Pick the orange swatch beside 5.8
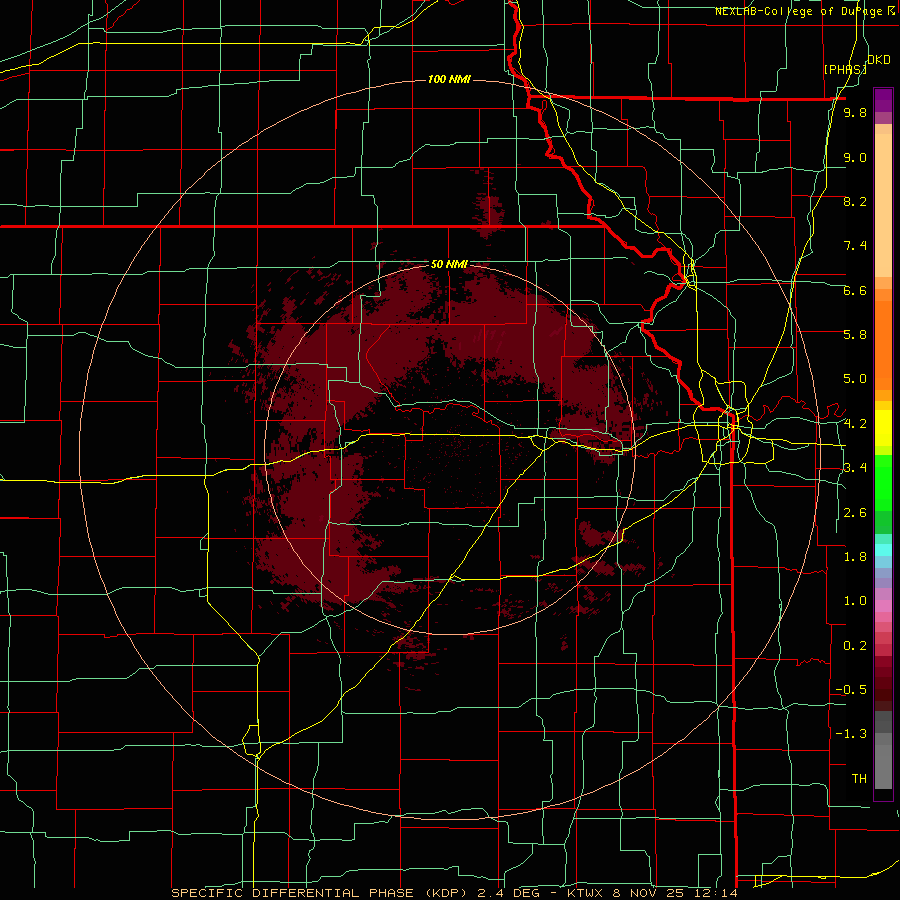Viewport: 900px width, 900px height. pyautogui.click(x=883, y=344)
